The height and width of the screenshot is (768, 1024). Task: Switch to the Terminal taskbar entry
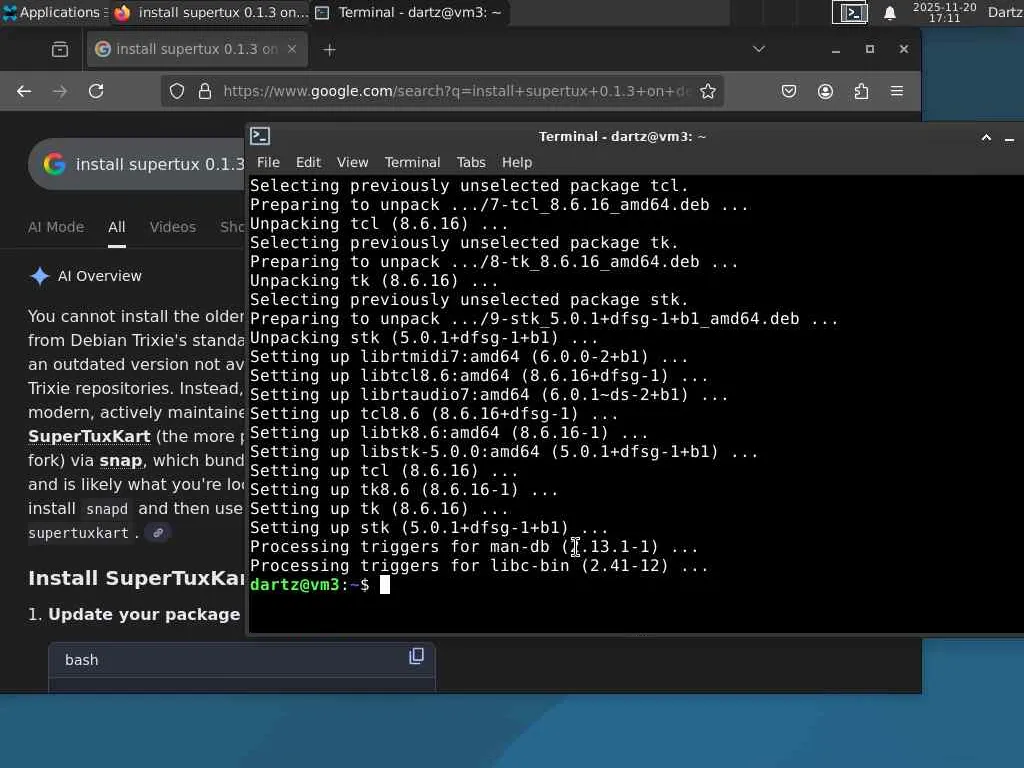408,12
